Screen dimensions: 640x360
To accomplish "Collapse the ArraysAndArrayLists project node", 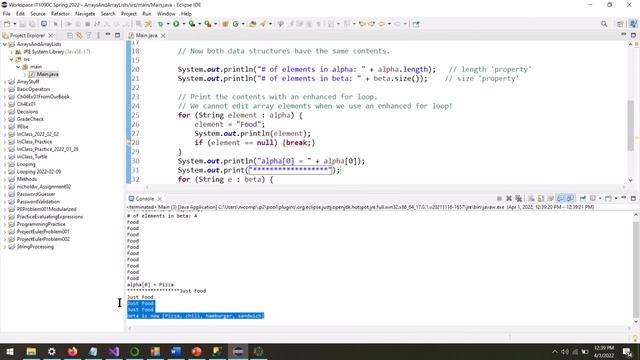I will point(5,44).
